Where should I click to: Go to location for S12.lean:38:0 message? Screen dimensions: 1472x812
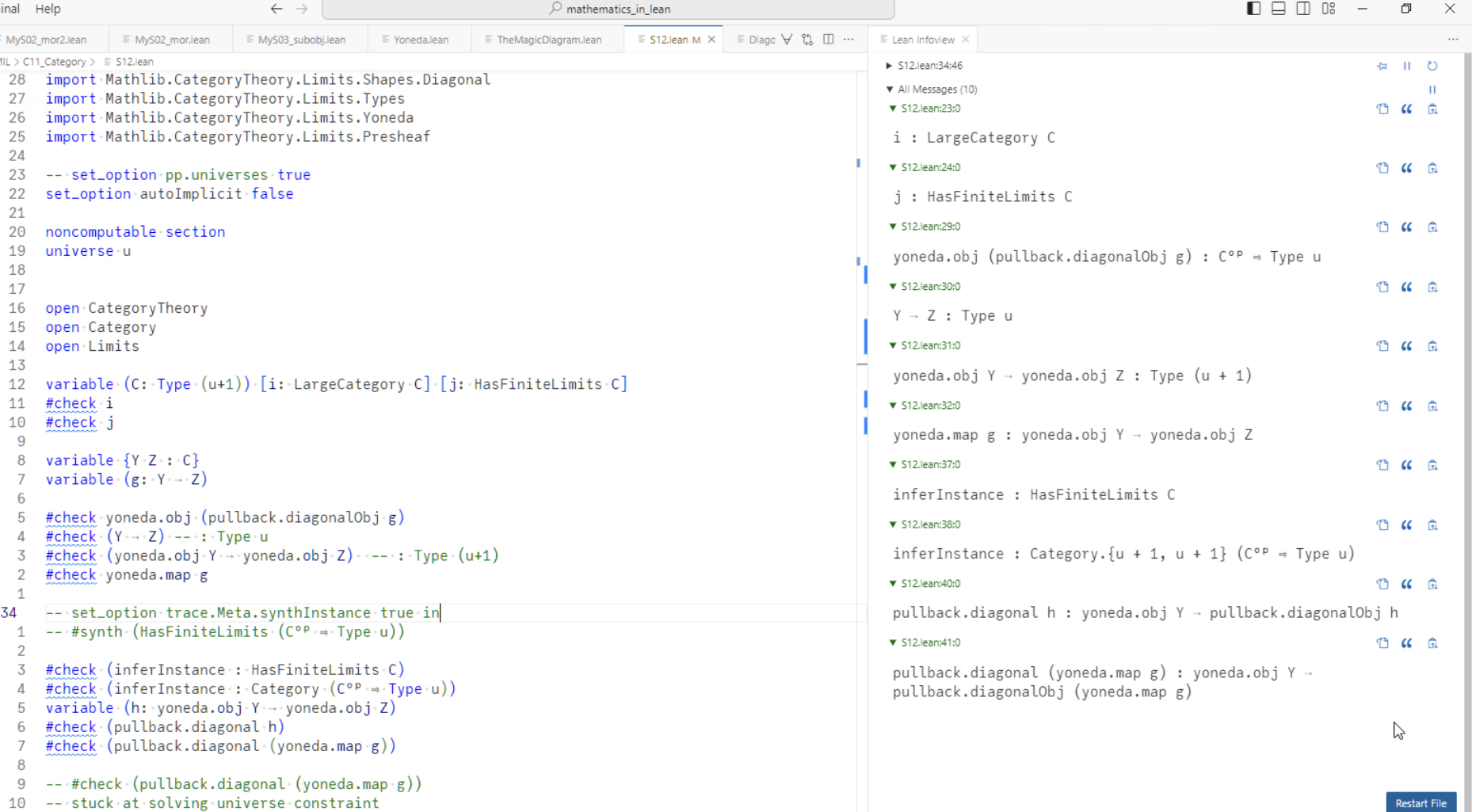[1382, 525]
